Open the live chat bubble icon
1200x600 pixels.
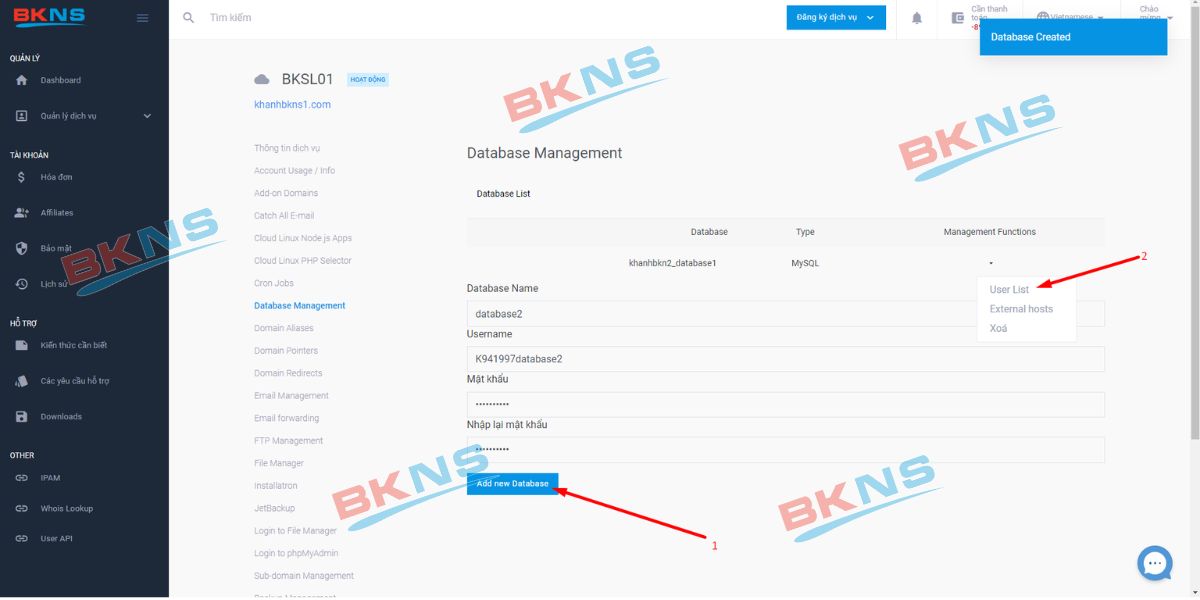tap(1155, 563)
